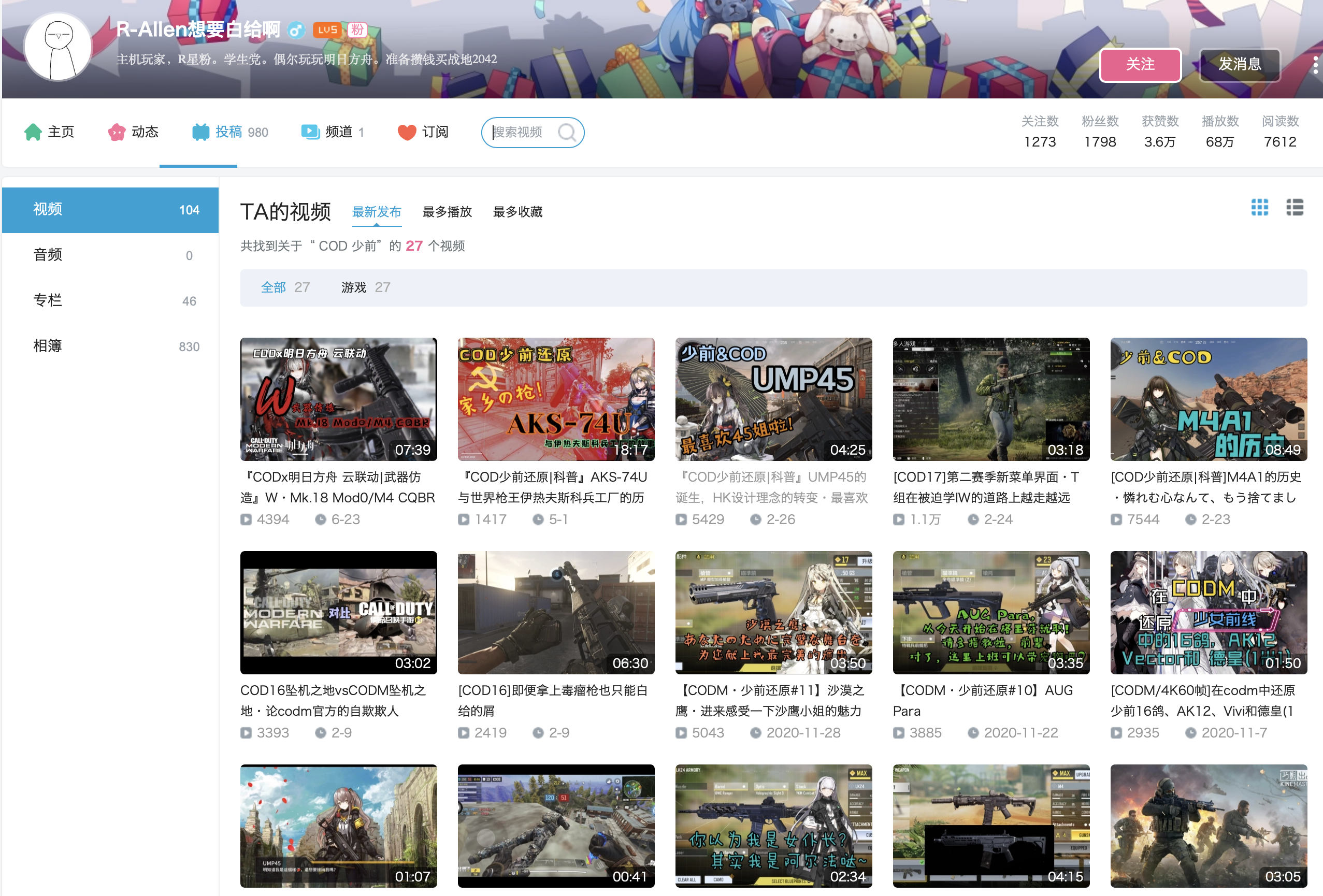This screenshot has width=1323, height=896.
Task: Click the blue 投稿 TV icon
Action: [x=200, y=132]
